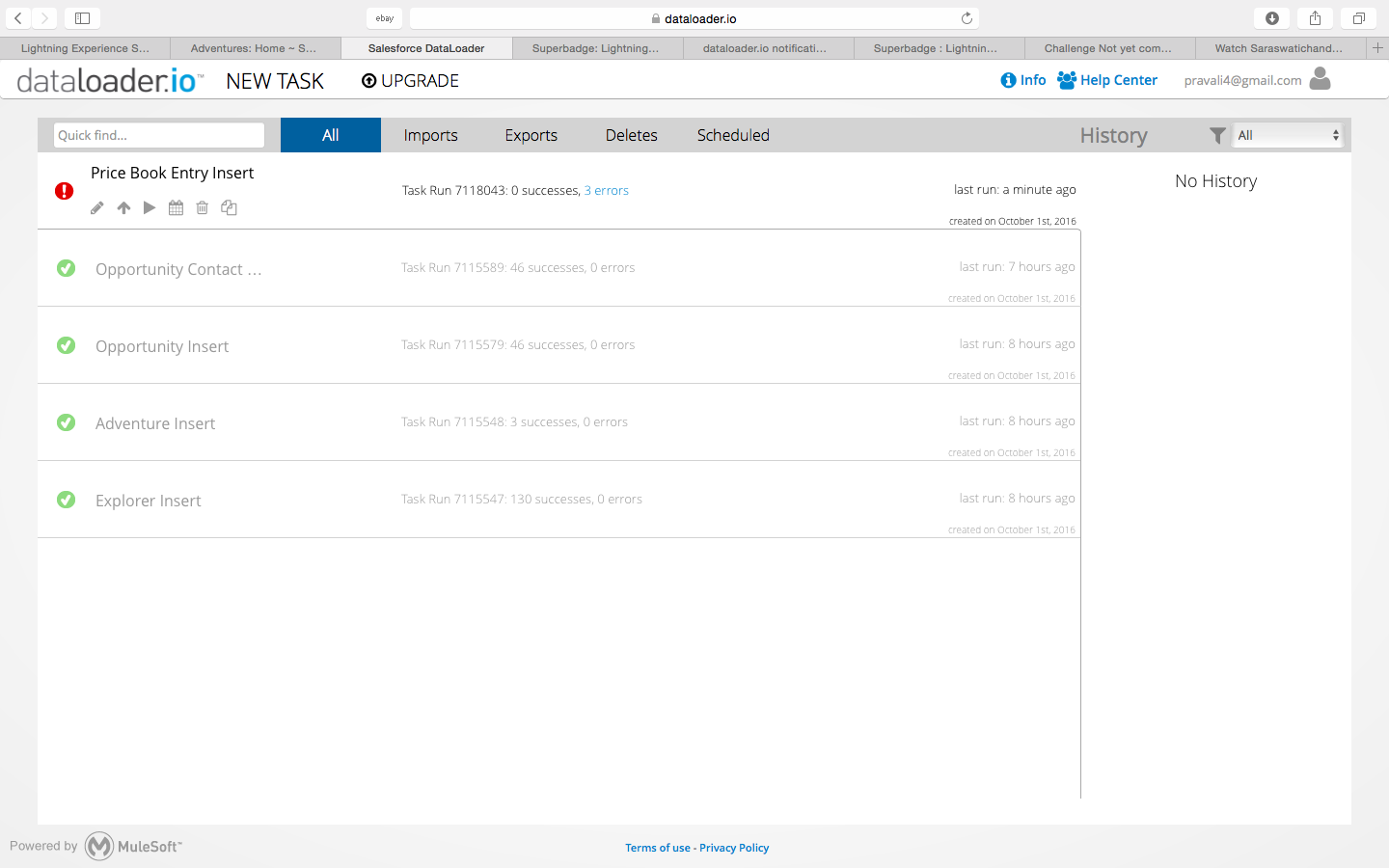Click green check icon for Explorer Insert
Viewport: 1389px width, 868px height.
[x=66, y=500]
